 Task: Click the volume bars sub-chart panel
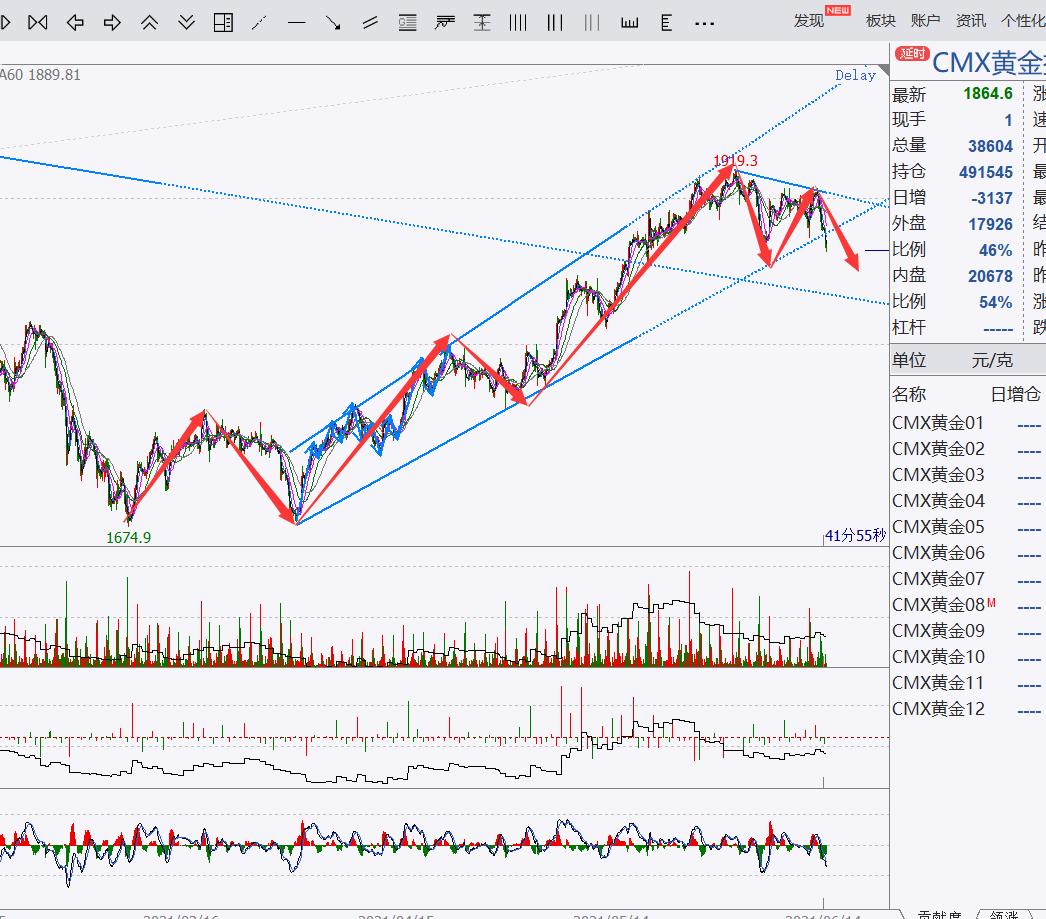pyautogui.click(x=444, y=607)
